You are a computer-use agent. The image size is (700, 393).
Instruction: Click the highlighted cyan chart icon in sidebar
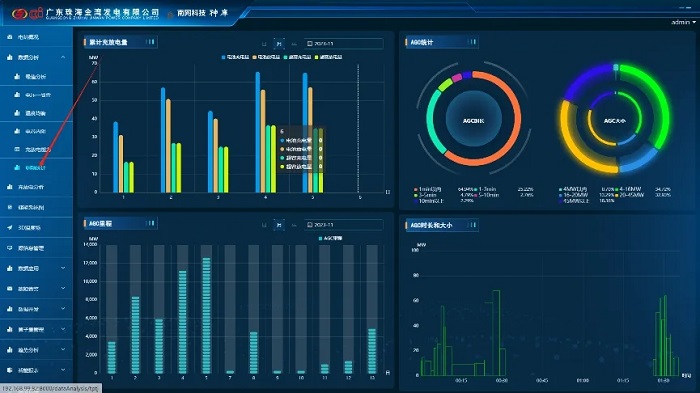17,167
